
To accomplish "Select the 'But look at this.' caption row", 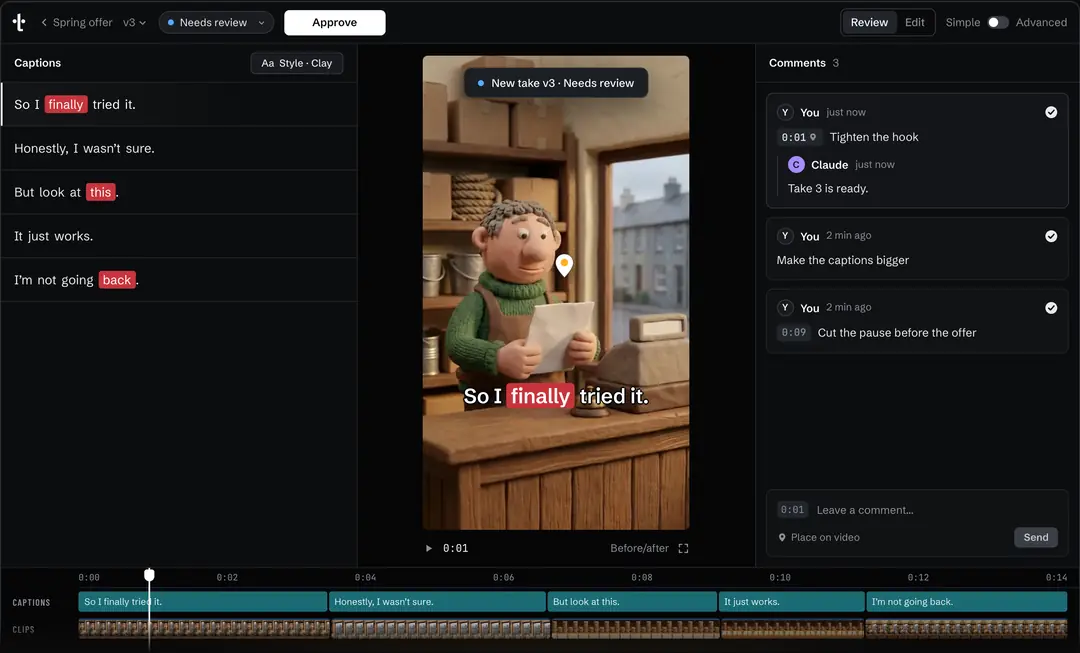I will click(x=179, y=192).
